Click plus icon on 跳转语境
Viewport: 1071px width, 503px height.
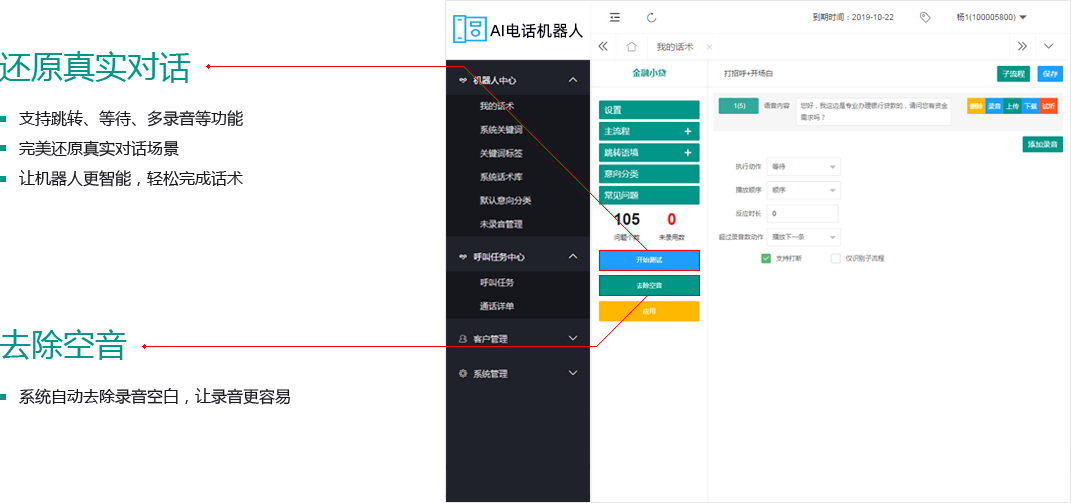point(688,152)
